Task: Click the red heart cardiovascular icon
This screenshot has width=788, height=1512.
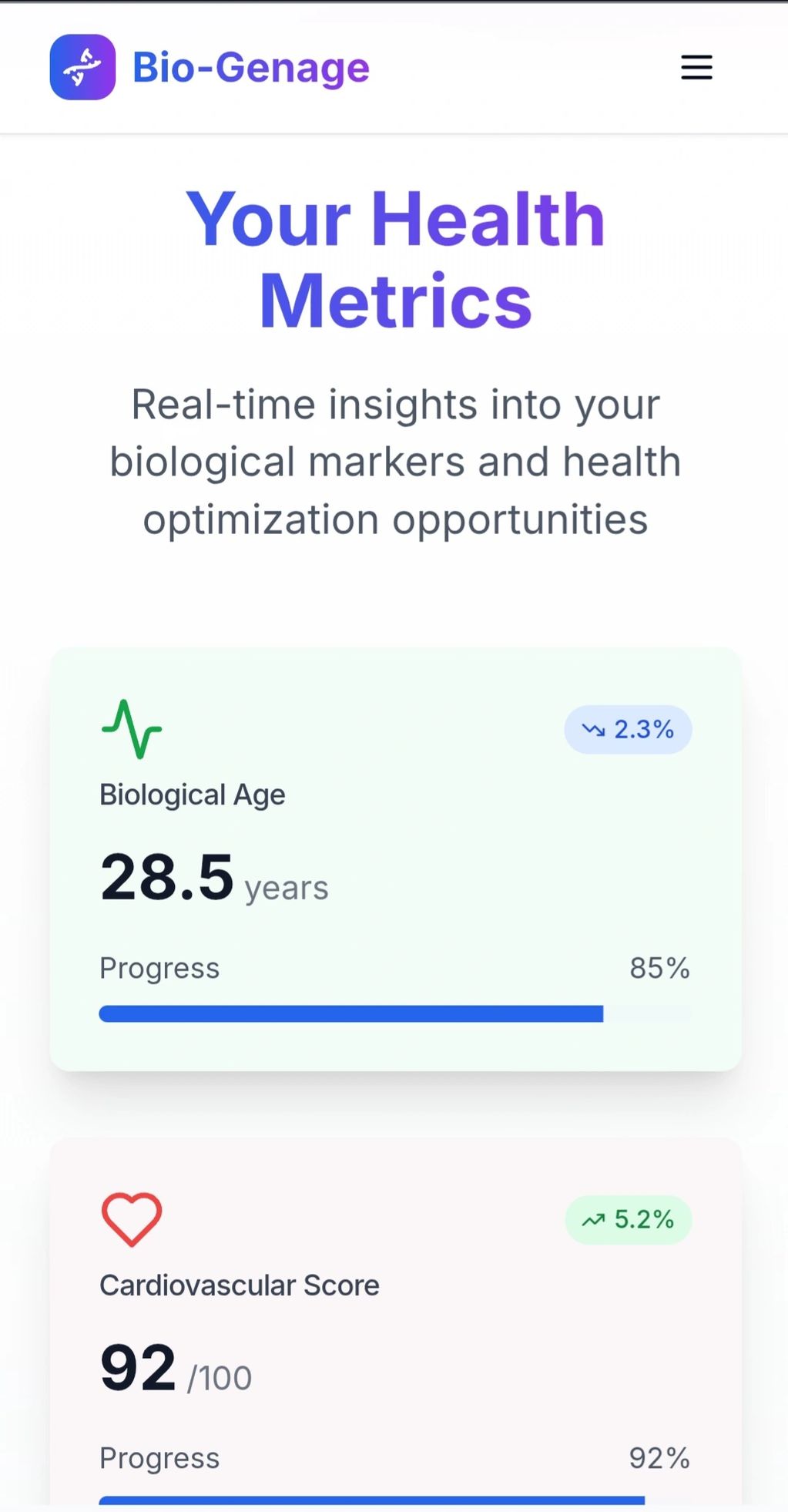Action: (132, 1218)
